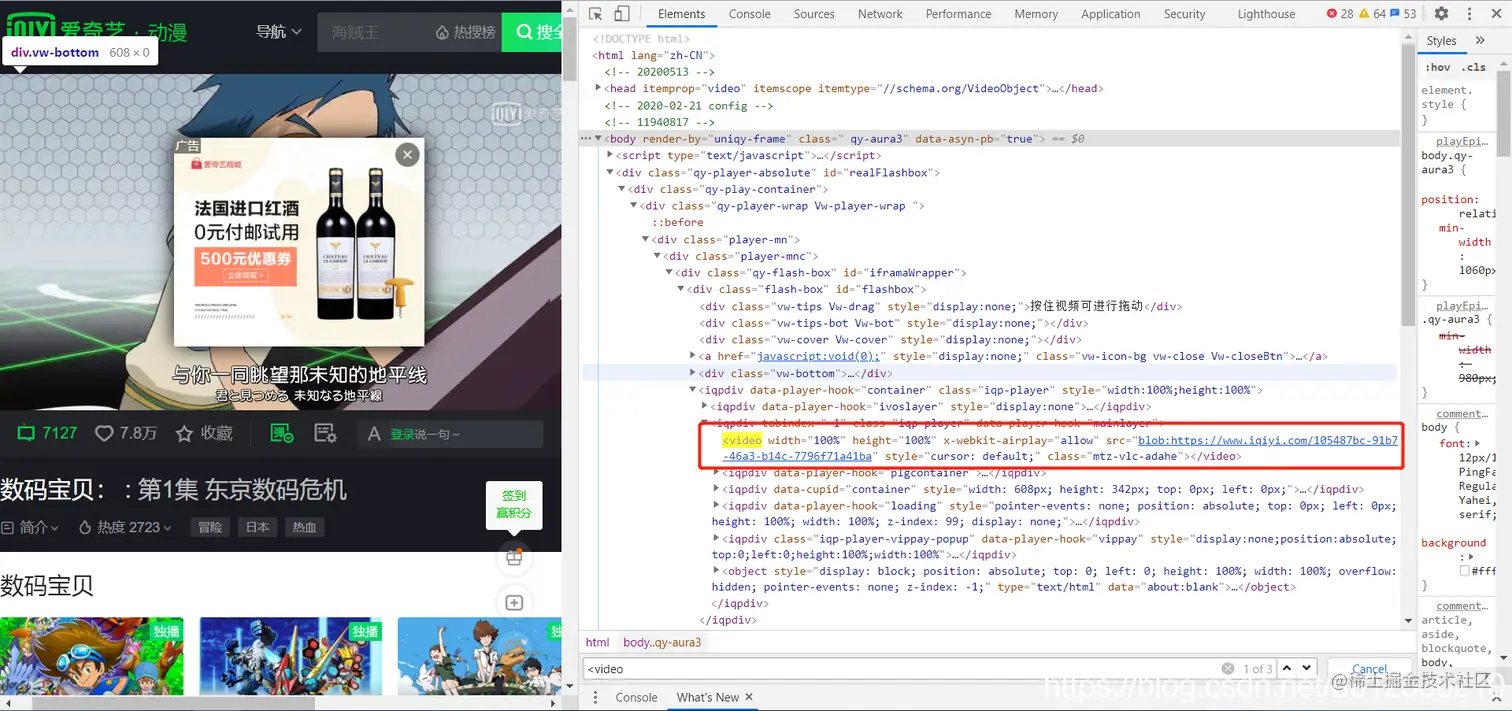This screenshot has height=711, width=1512.
Task: Open the Performance tab
Action: pos(958,14)
